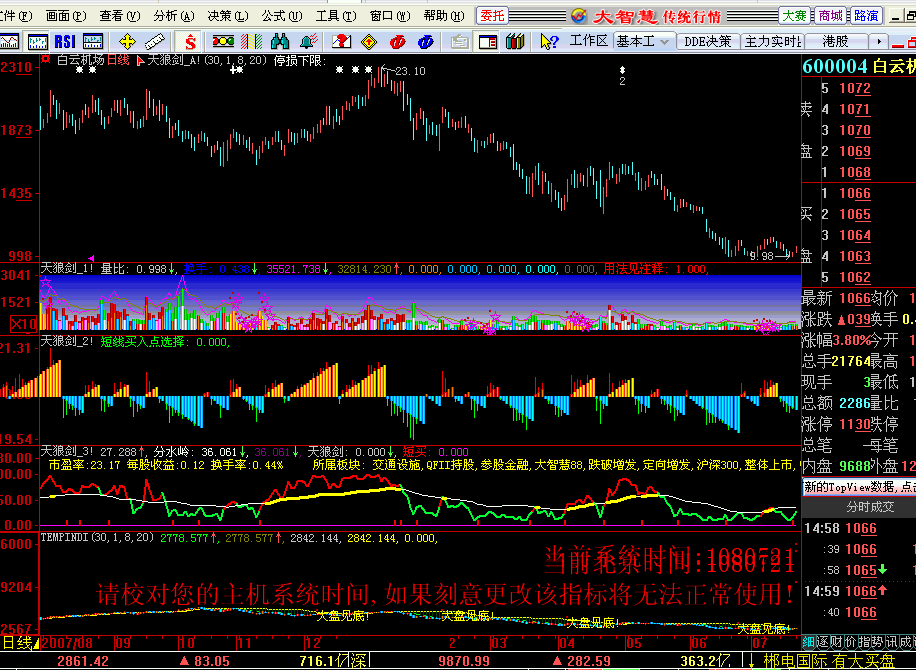
Task: Click the RSI indicator toolbar icon
Action: click(65, 41)
